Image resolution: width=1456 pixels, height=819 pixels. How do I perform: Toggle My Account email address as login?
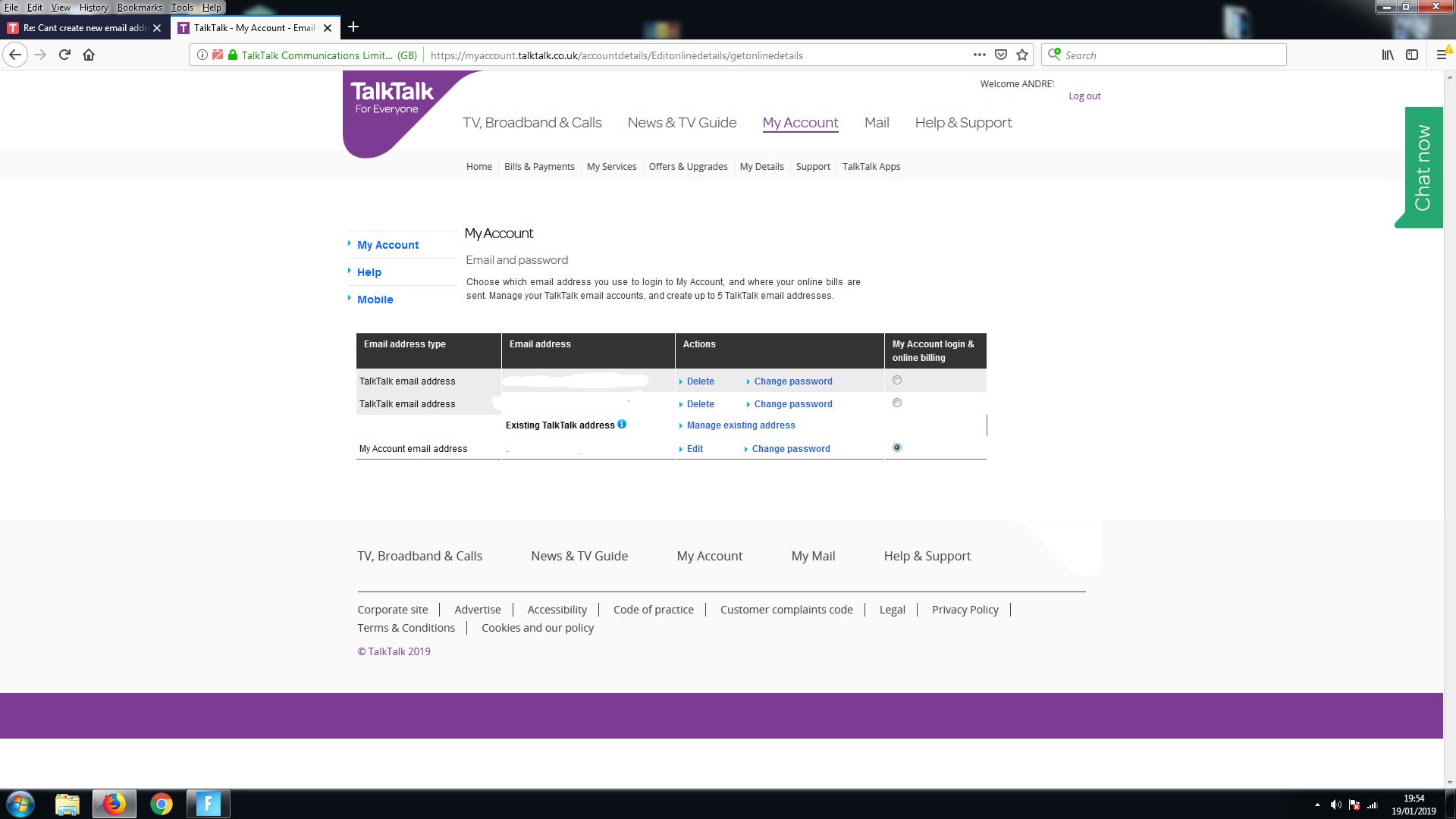click(x=896, y=447)
